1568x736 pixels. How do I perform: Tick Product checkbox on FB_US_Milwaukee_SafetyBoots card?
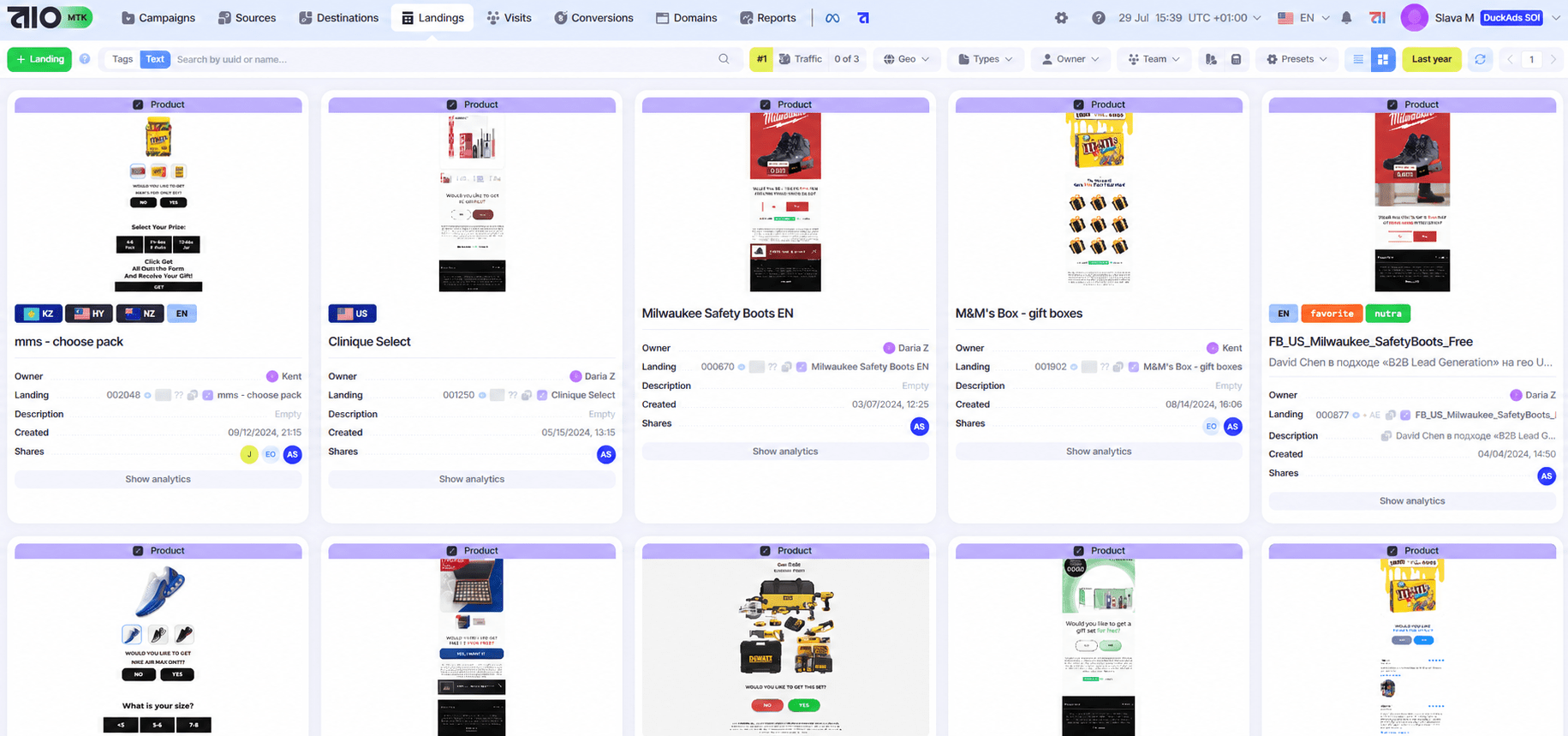coord(1392,105)
